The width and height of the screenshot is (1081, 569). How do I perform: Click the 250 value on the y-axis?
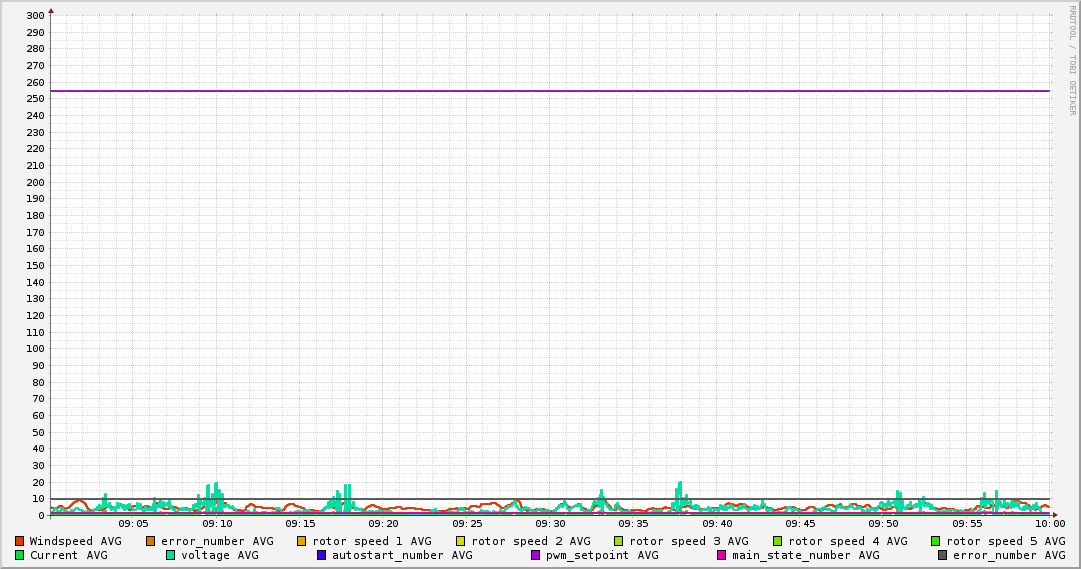click(x=35, y=99)
